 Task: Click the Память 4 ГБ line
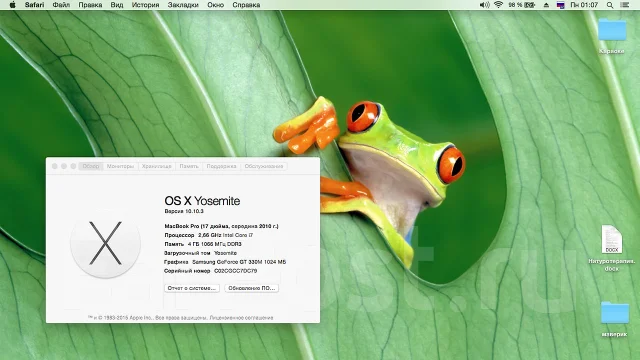[x=203, y=244]
